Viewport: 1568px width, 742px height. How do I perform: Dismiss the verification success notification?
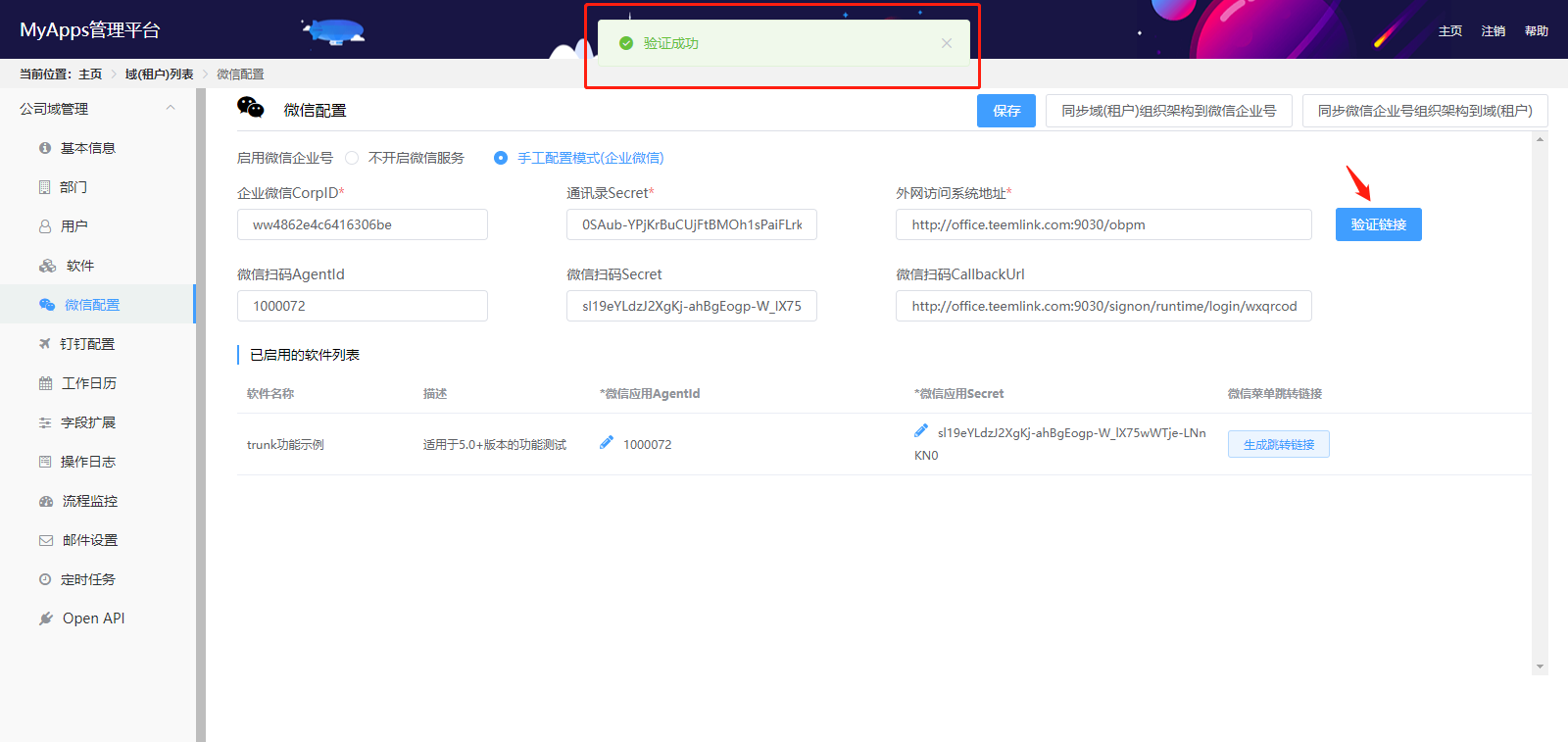[946, 43]
